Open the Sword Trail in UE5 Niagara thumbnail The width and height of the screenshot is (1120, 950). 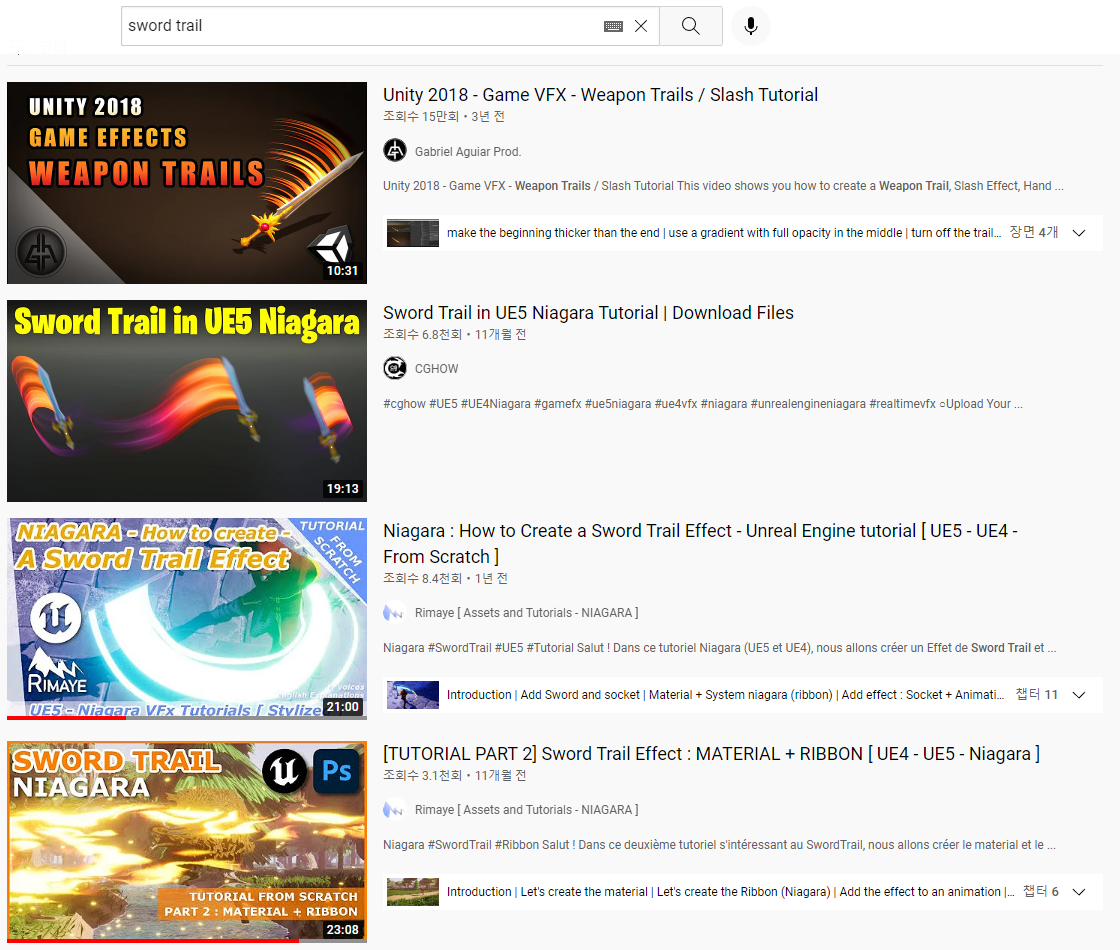pyautogui.click(x=187, y=401)
